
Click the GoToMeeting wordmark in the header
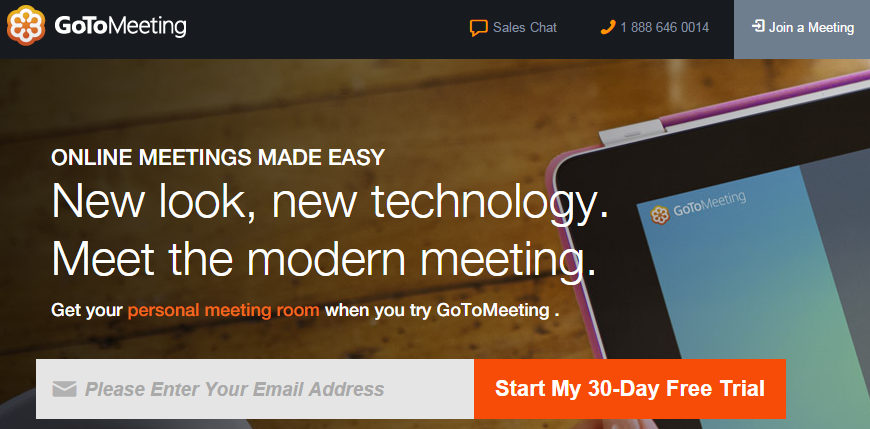point(120,26)
